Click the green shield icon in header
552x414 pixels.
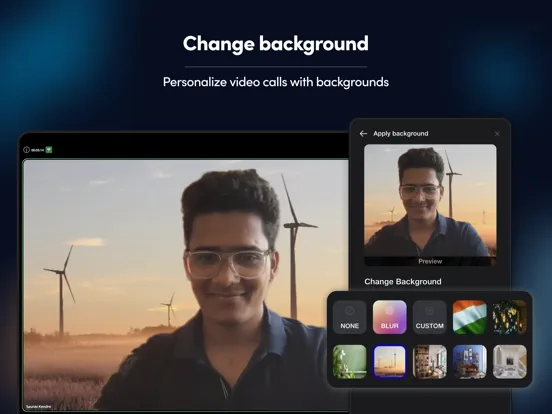tap(49, 150)
